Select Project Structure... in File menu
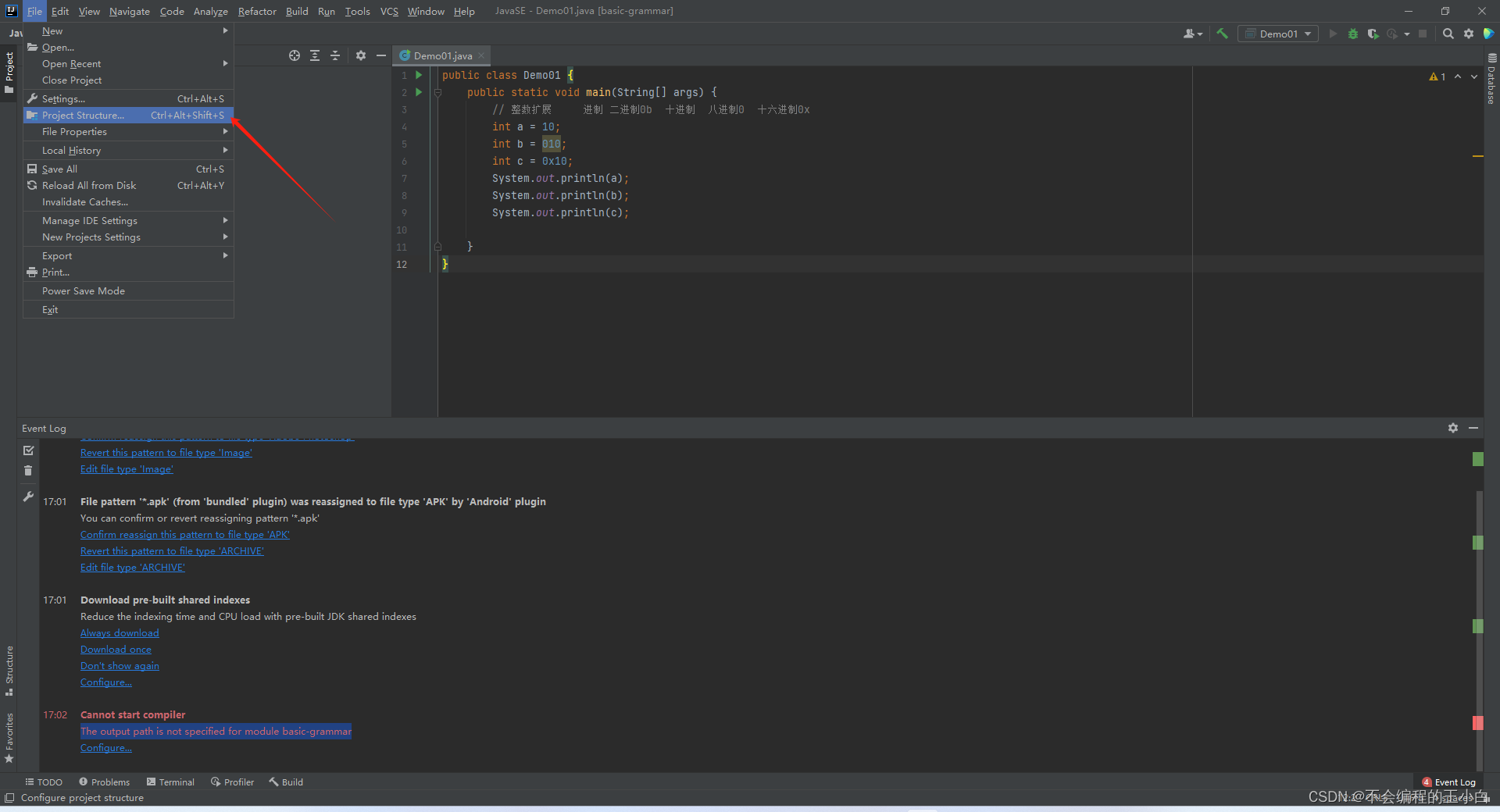Viewport: 1500px width, 812px height. [129, 116]
